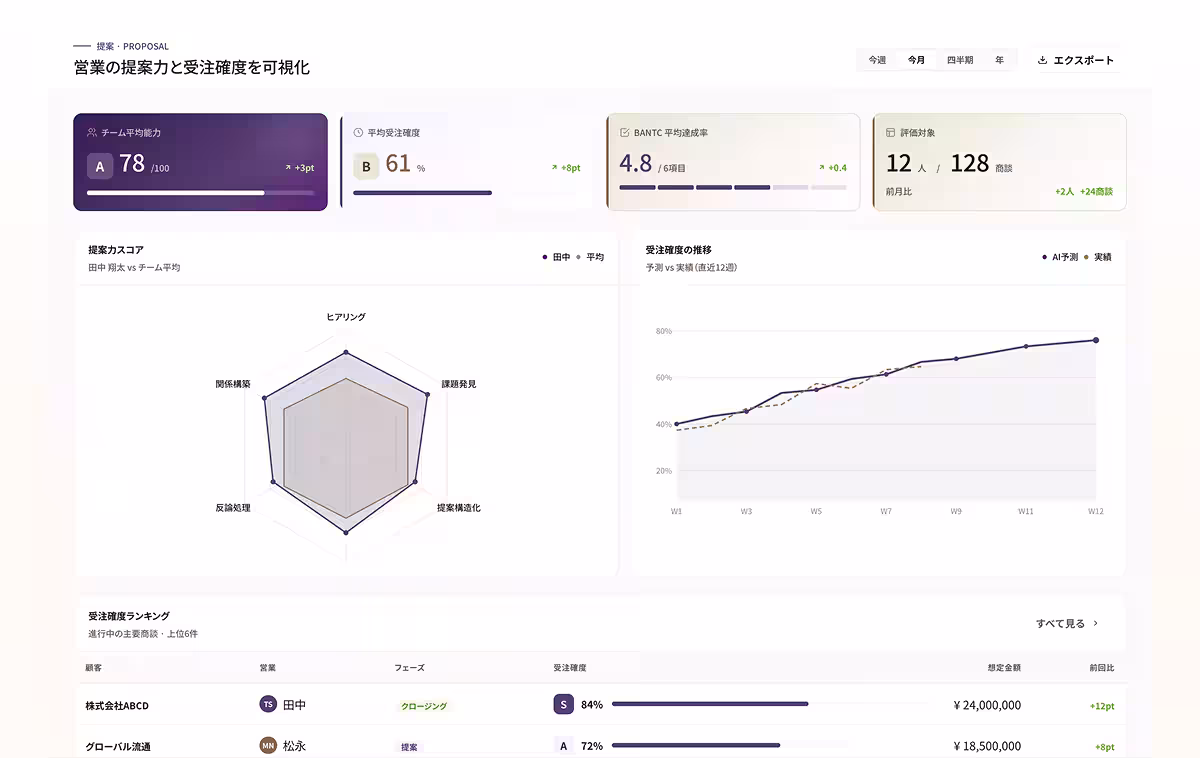
Task: Click the ヒアリング radar axis label
Action: (346, 317)
